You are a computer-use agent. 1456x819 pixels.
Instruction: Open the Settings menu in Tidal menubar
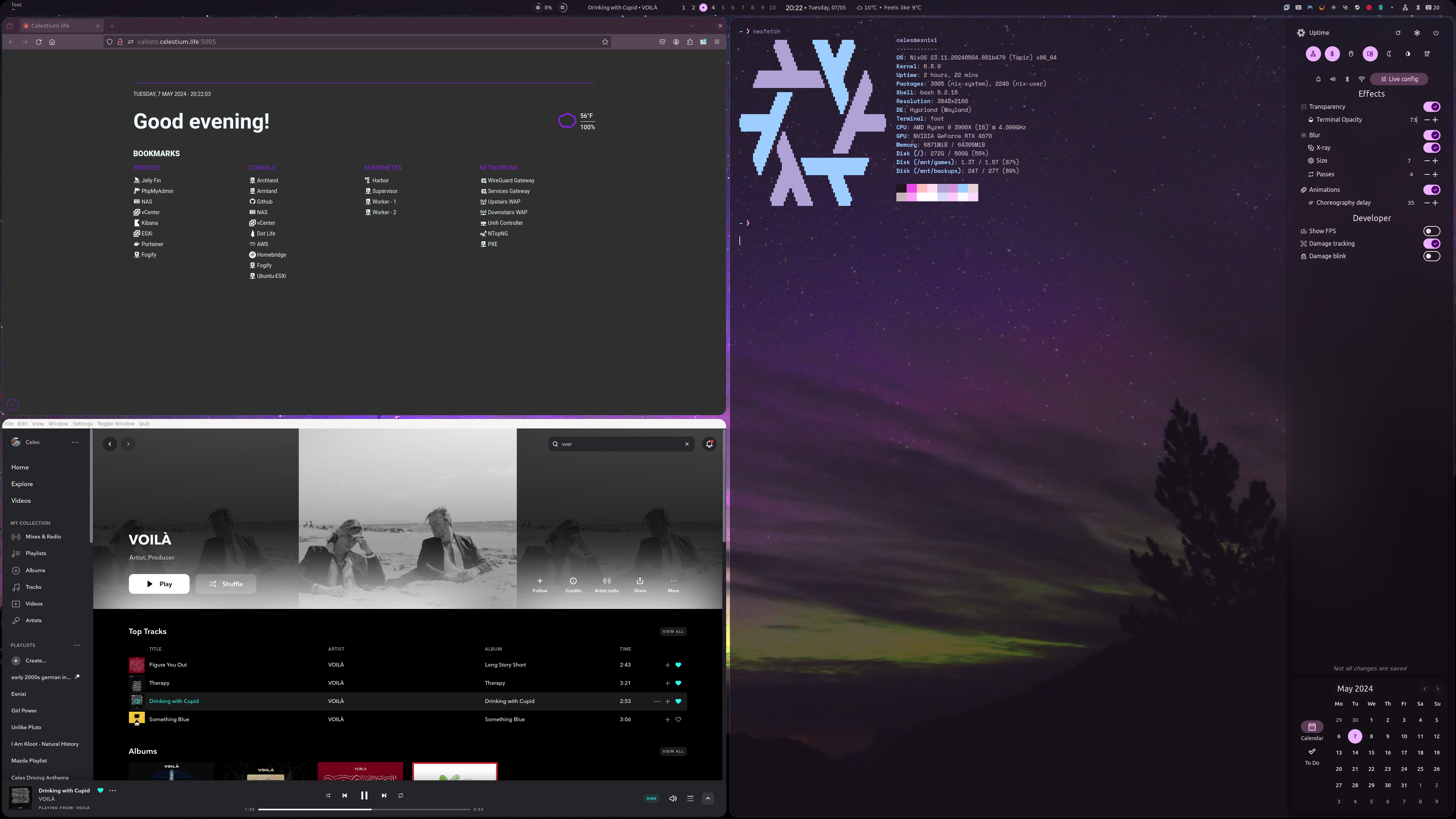coord(83,424)
